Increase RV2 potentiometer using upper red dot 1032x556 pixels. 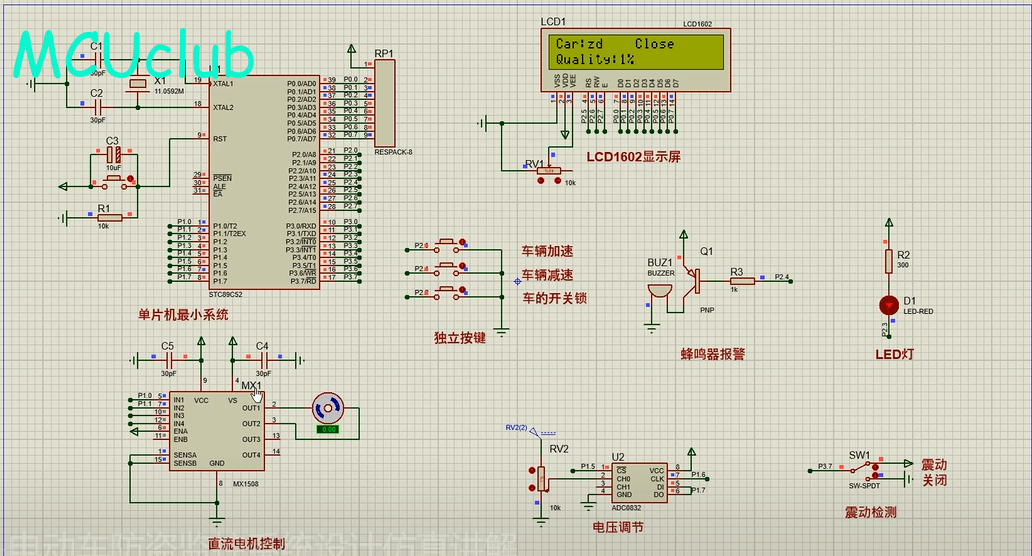(530, 470)
